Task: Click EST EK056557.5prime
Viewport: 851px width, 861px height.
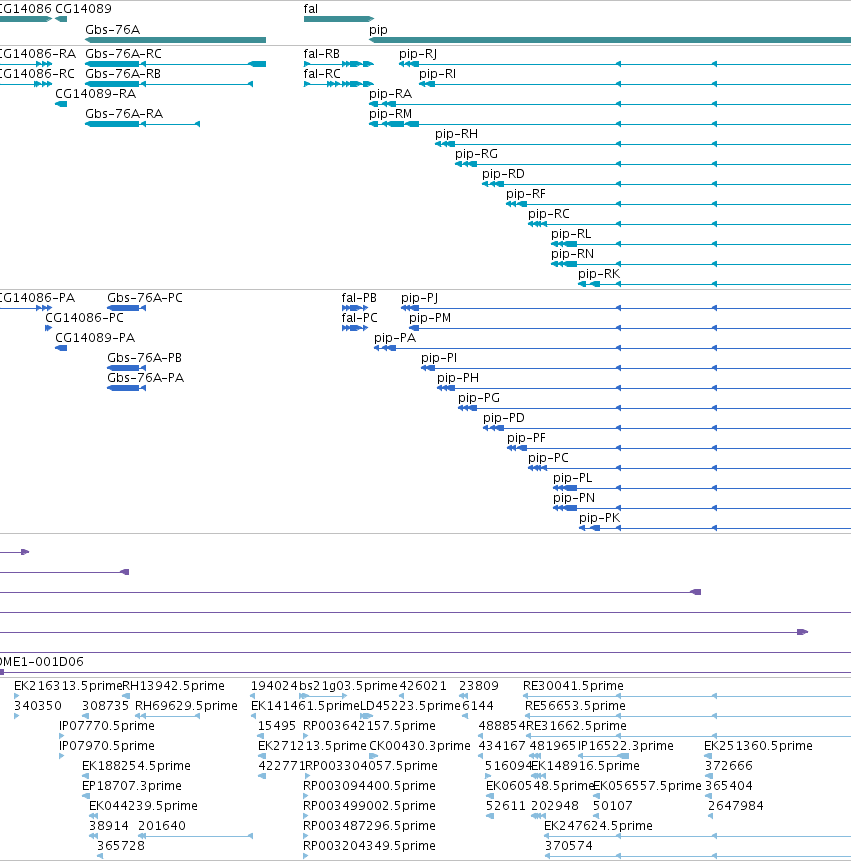Action: tap(647, 786)
